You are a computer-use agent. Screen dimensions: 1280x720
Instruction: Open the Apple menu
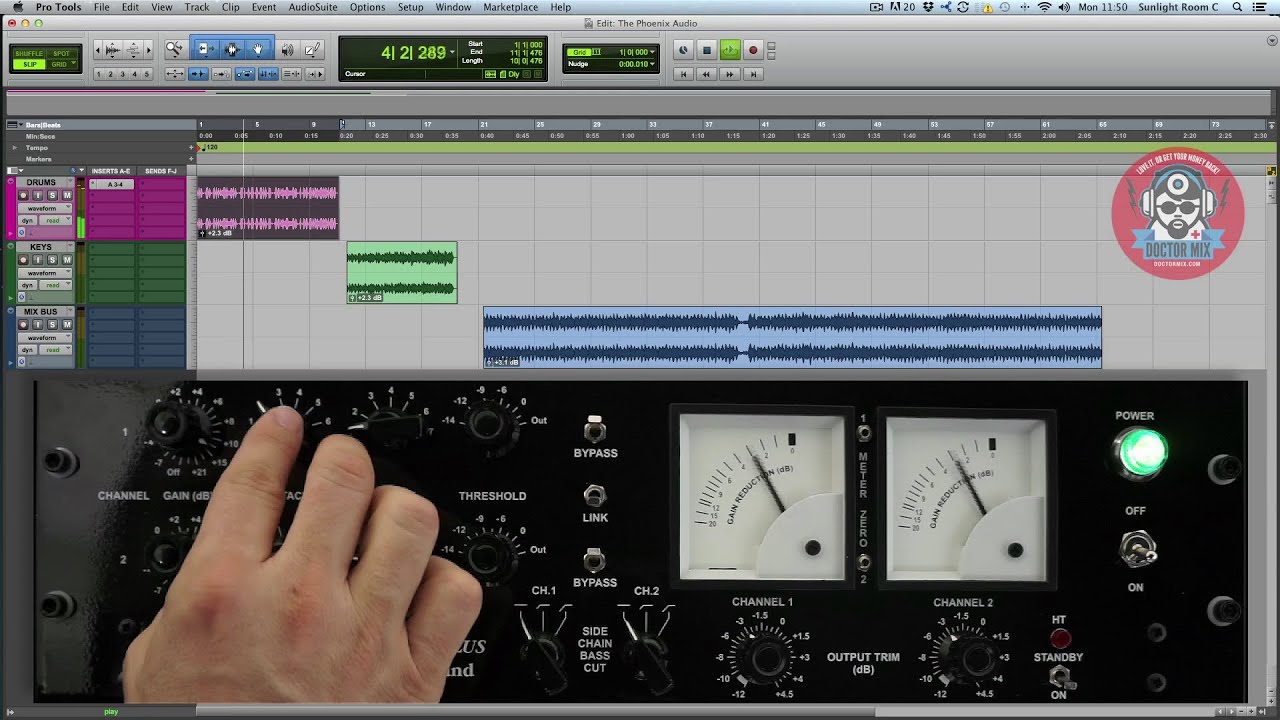point(17,7)
